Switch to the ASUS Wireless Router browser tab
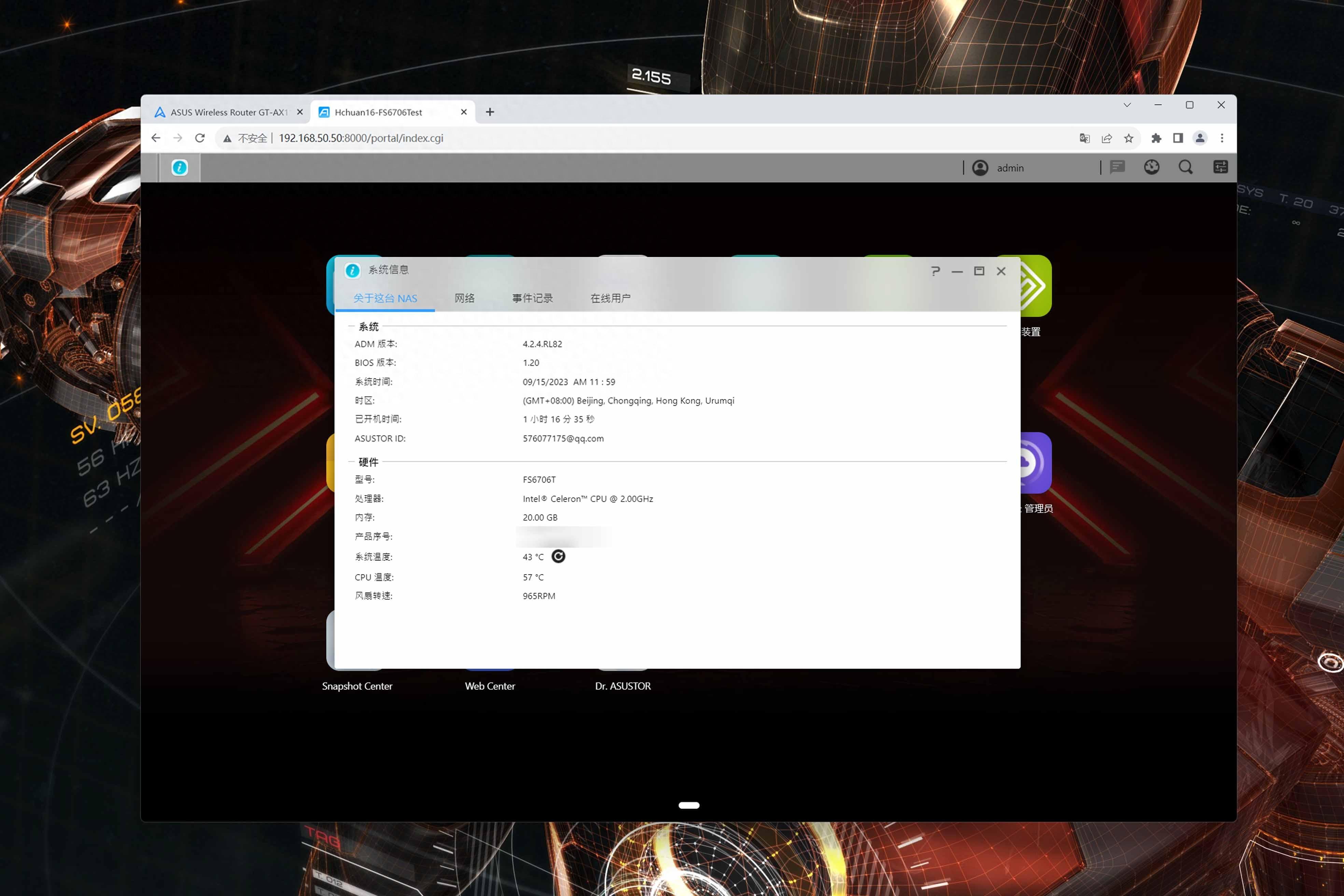Viewport: 1344px width, 896px height. pos(228,112)
